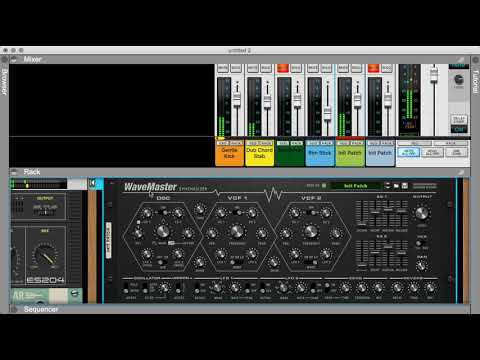
Task: Click the master section control room knob
Action: (459, 79)
